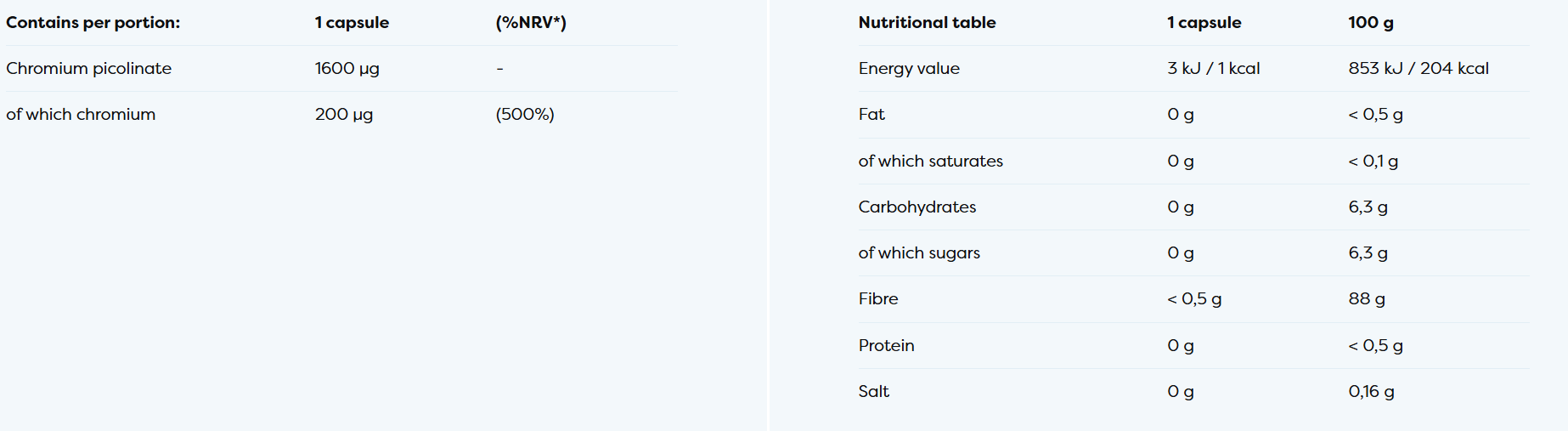Select the '3 kJ / 1 kcal' value

tap(1213, 69)
